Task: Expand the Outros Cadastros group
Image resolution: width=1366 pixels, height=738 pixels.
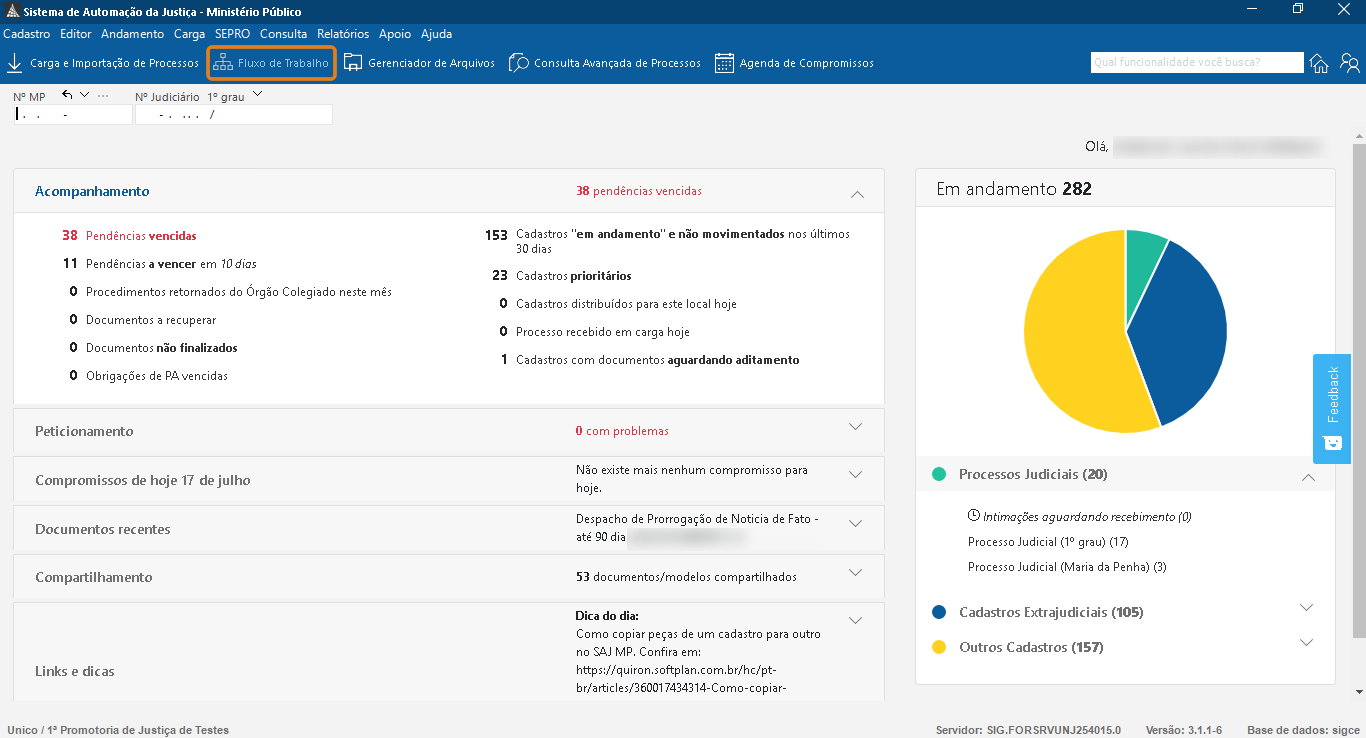Action: click(x=1306, y=642)
